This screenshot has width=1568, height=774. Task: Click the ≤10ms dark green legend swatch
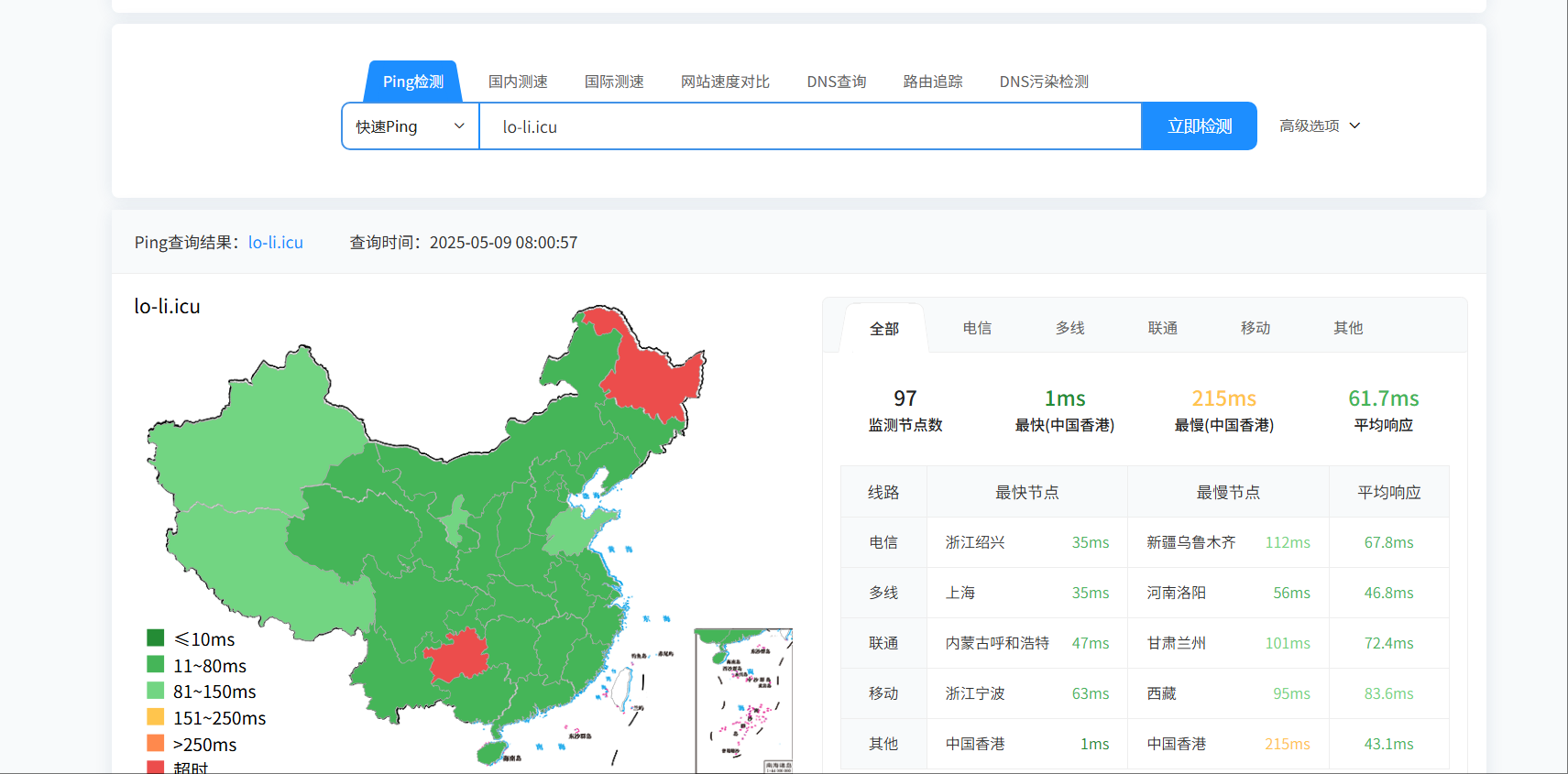pyautogui.click(x=156, y=638)
